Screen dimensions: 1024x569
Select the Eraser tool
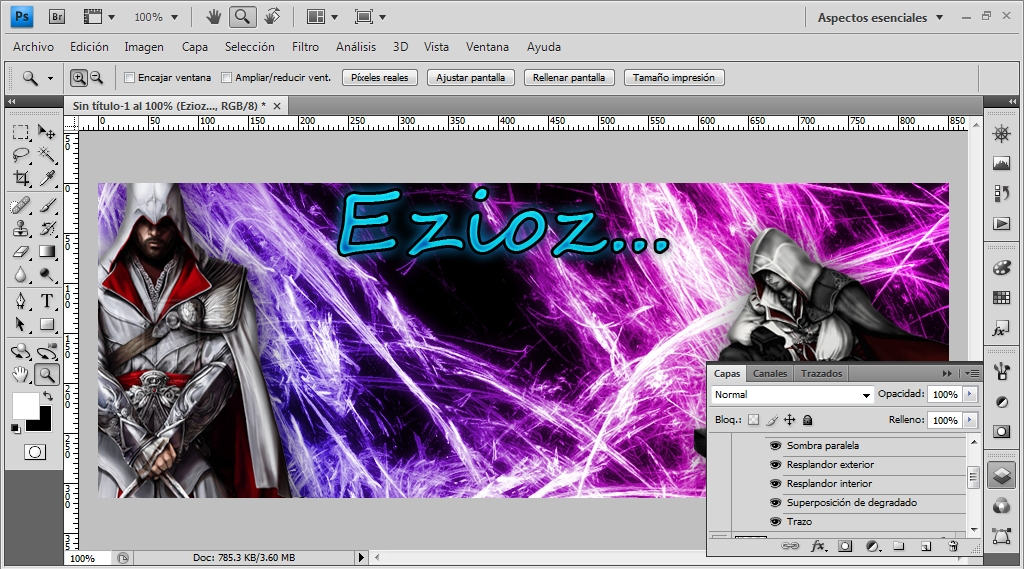pos(21,252)
